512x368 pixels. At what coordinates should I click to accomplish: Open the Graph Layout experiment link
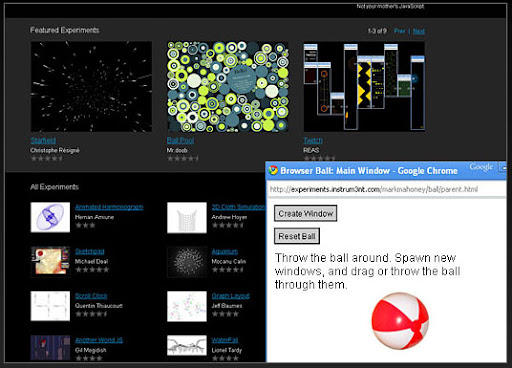click(x=230, y=296)
